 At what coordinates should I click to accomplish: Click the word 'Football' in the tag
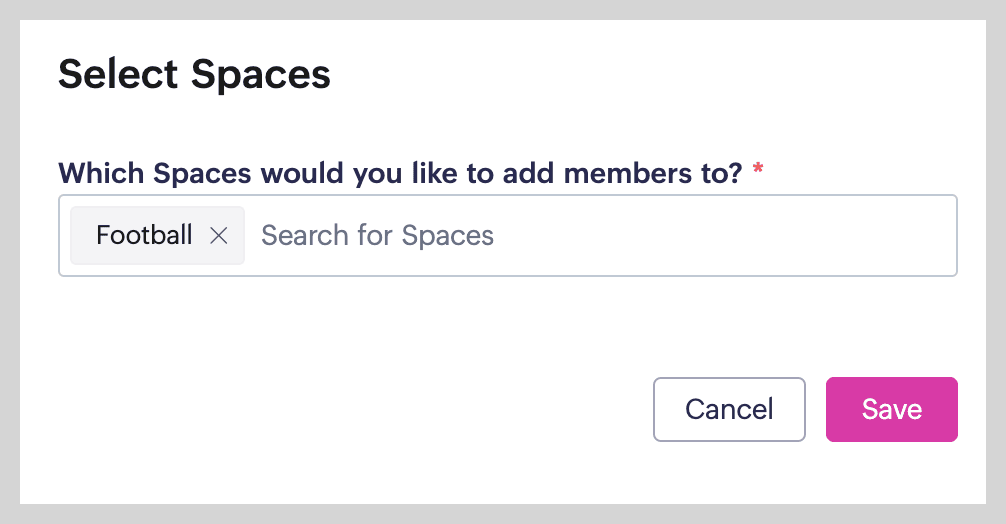click(x=144, y=236)
